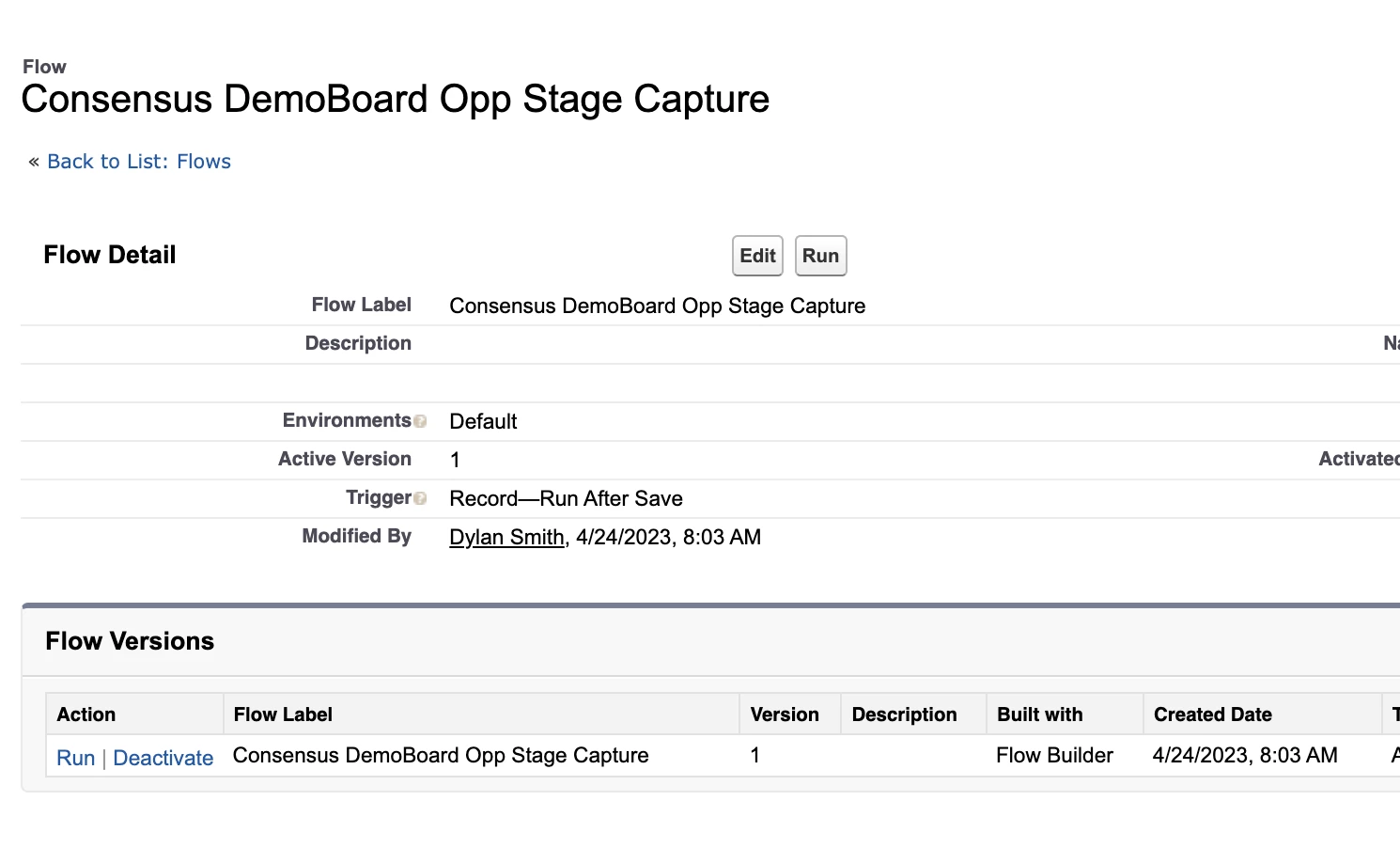Click the Flow Label column header
Image resolution: width=1400 pixels, height=848 pixels.
[283, 715]
